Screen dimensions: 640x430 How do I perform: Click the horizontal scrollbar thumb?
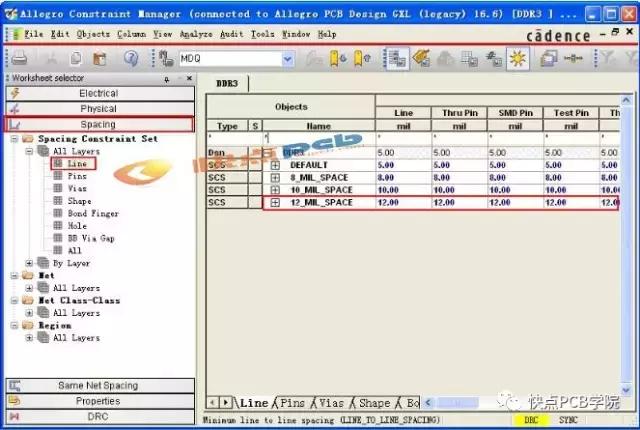coord(457,403)
